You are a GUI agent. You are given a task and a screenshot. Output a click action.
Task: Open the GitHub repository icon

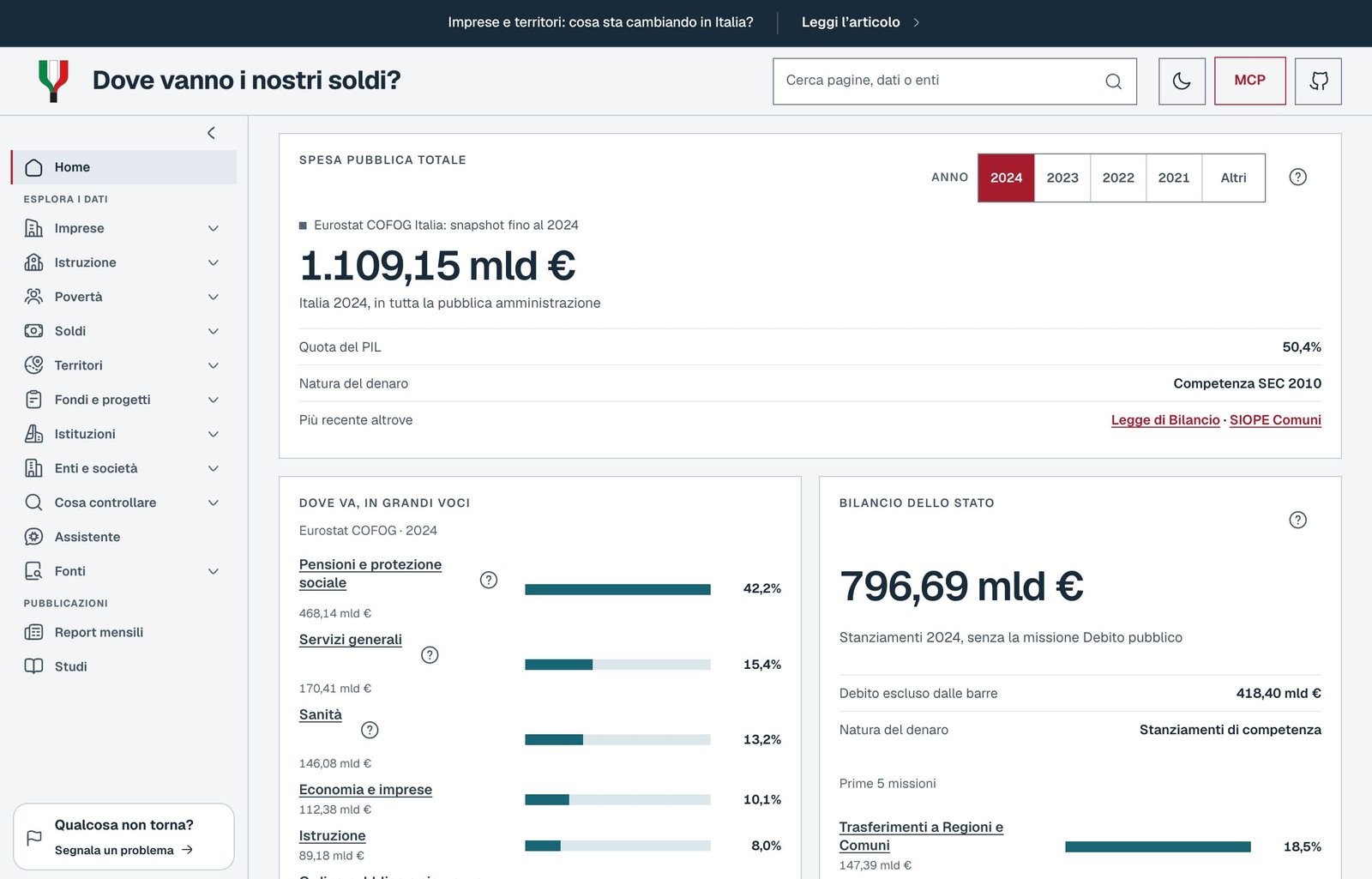coord(1318,81)
